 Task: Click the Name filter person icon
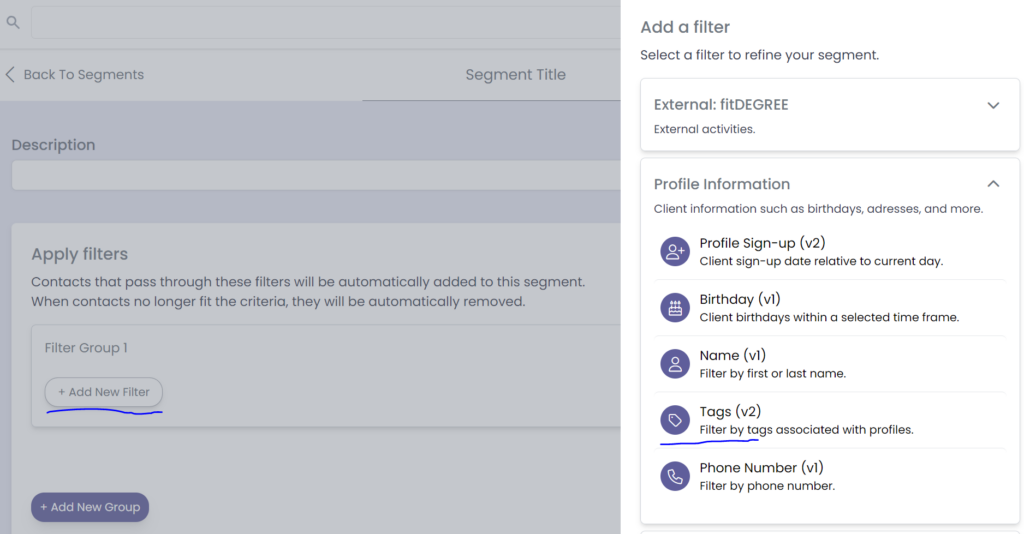coord(675,363)
